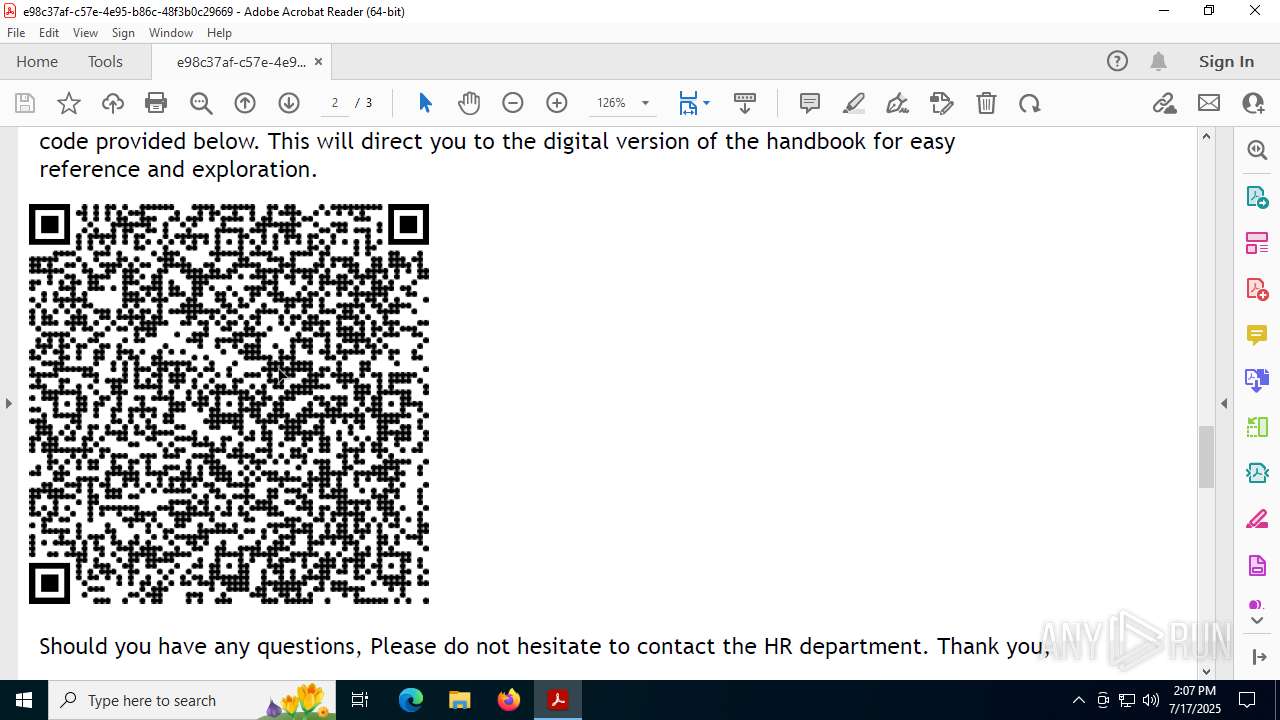Switch to Home tab

(37, 61)
